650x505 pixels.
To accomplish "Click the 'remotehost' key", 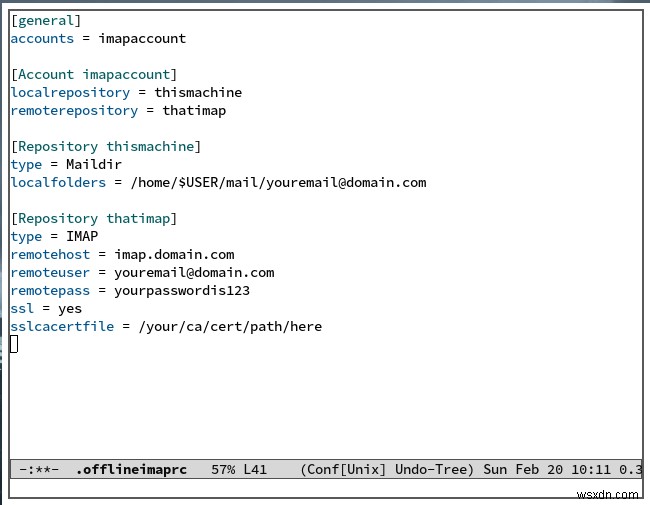I will 50,255.
